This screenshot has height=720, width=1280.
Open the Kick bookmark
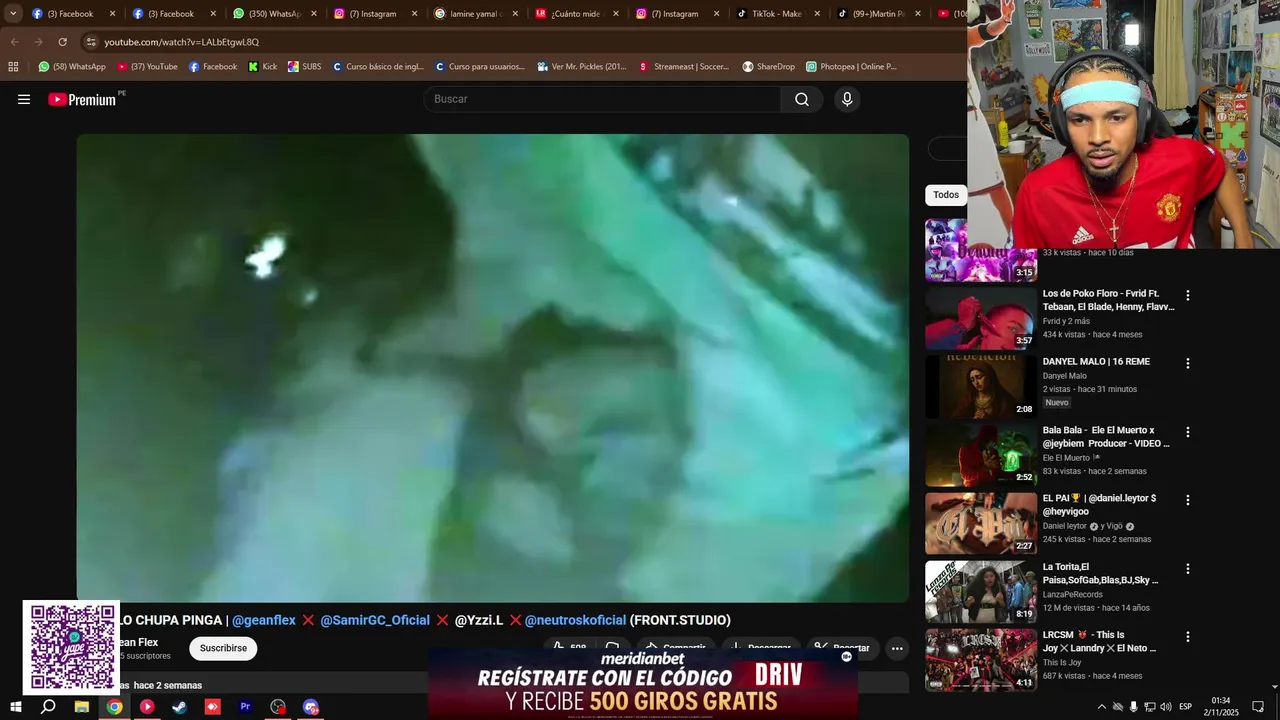pos(263,67)
